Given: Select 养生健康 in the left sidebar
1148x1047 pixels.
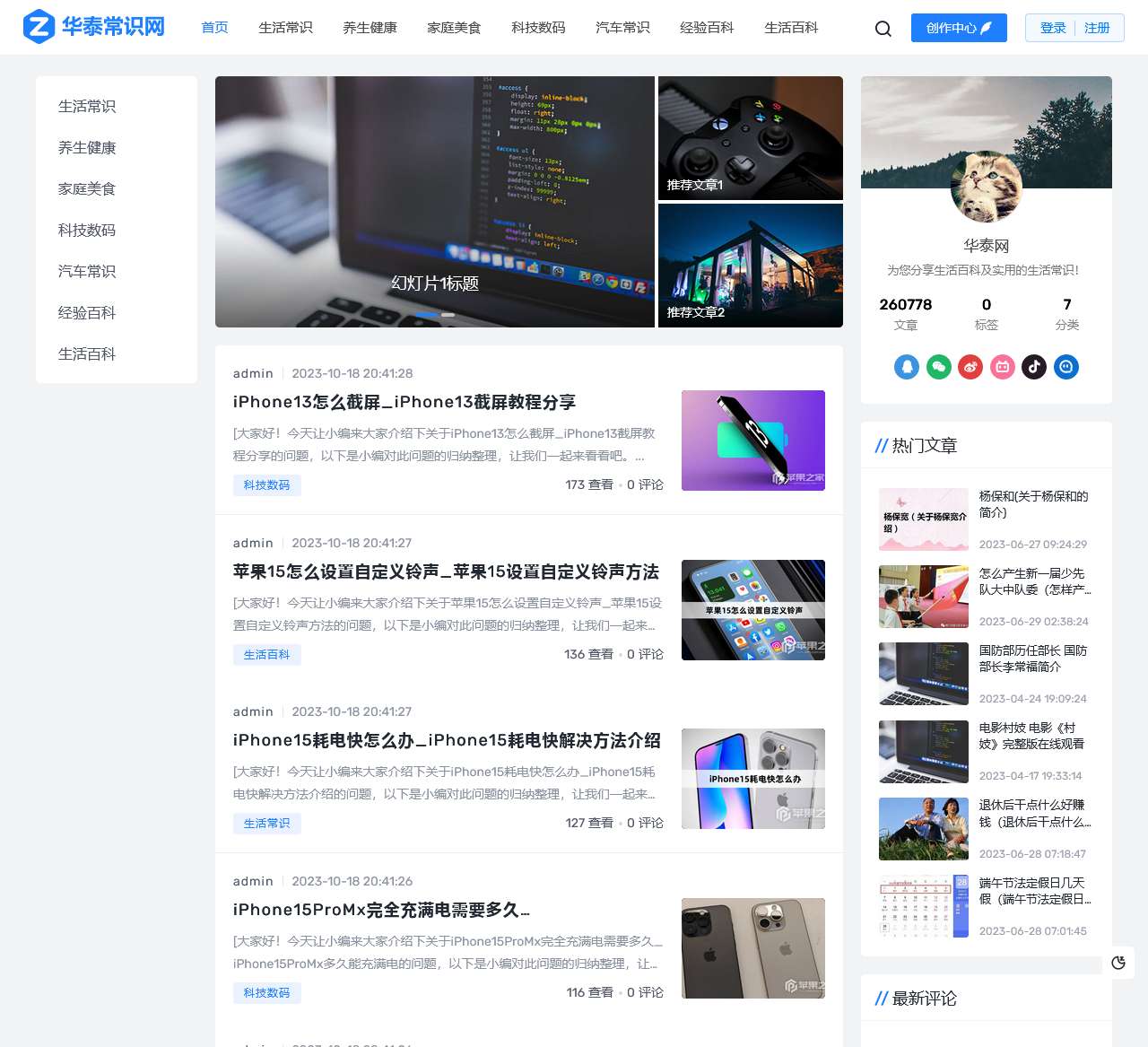Looking at the screenshot, I should pyautogui.click(x=87, y=148).
